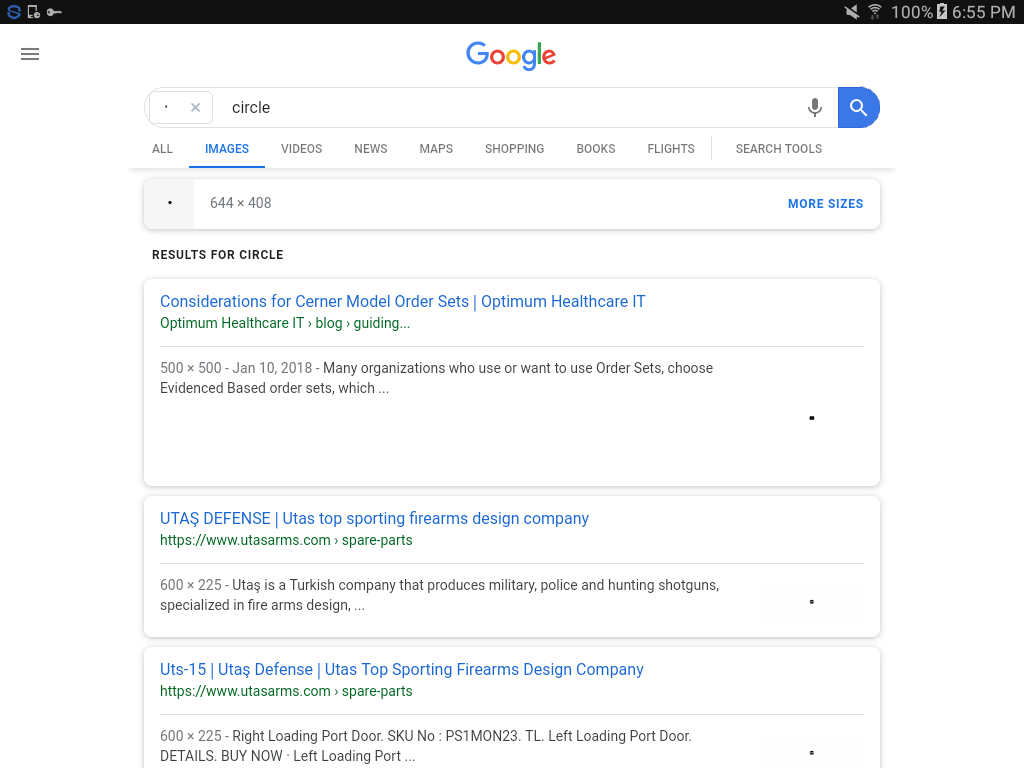Tap the device-cast icon in the status bar

click(34, 12)
